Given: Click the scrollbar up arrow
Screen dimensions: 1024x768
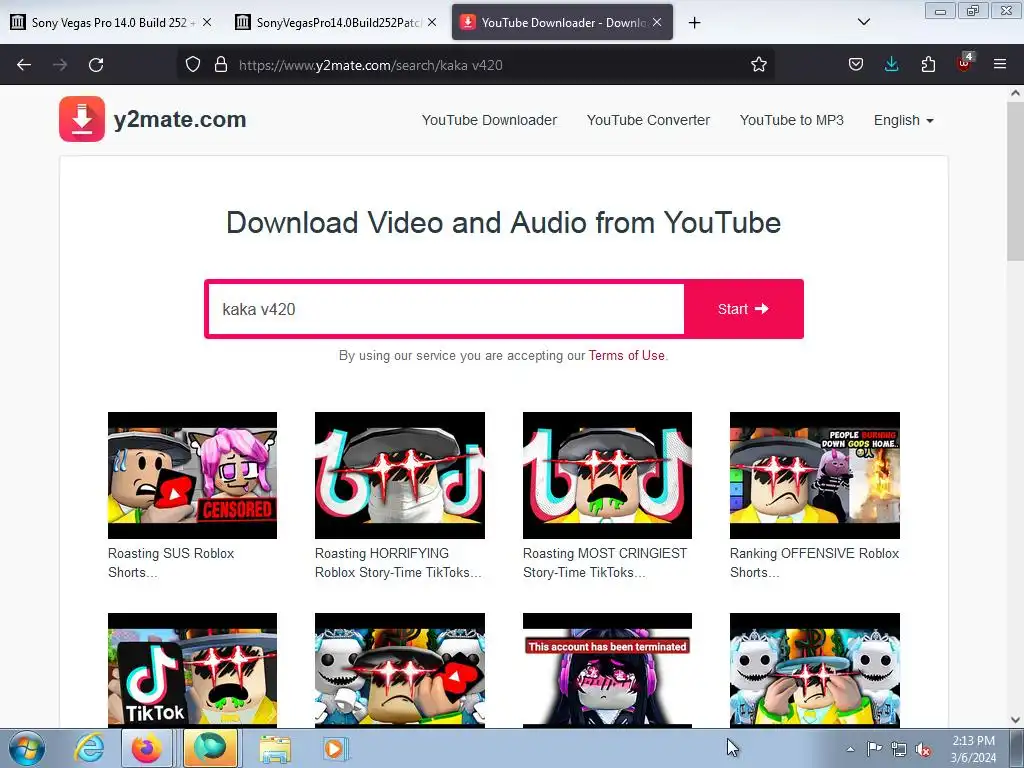Looking at the screenshot, I should point(1015,93).
